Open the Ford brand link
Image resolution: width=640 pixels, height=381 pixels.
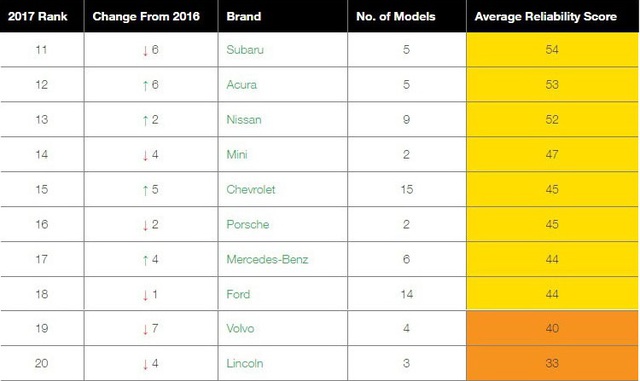pyautogui.click(x=238, y=294)
